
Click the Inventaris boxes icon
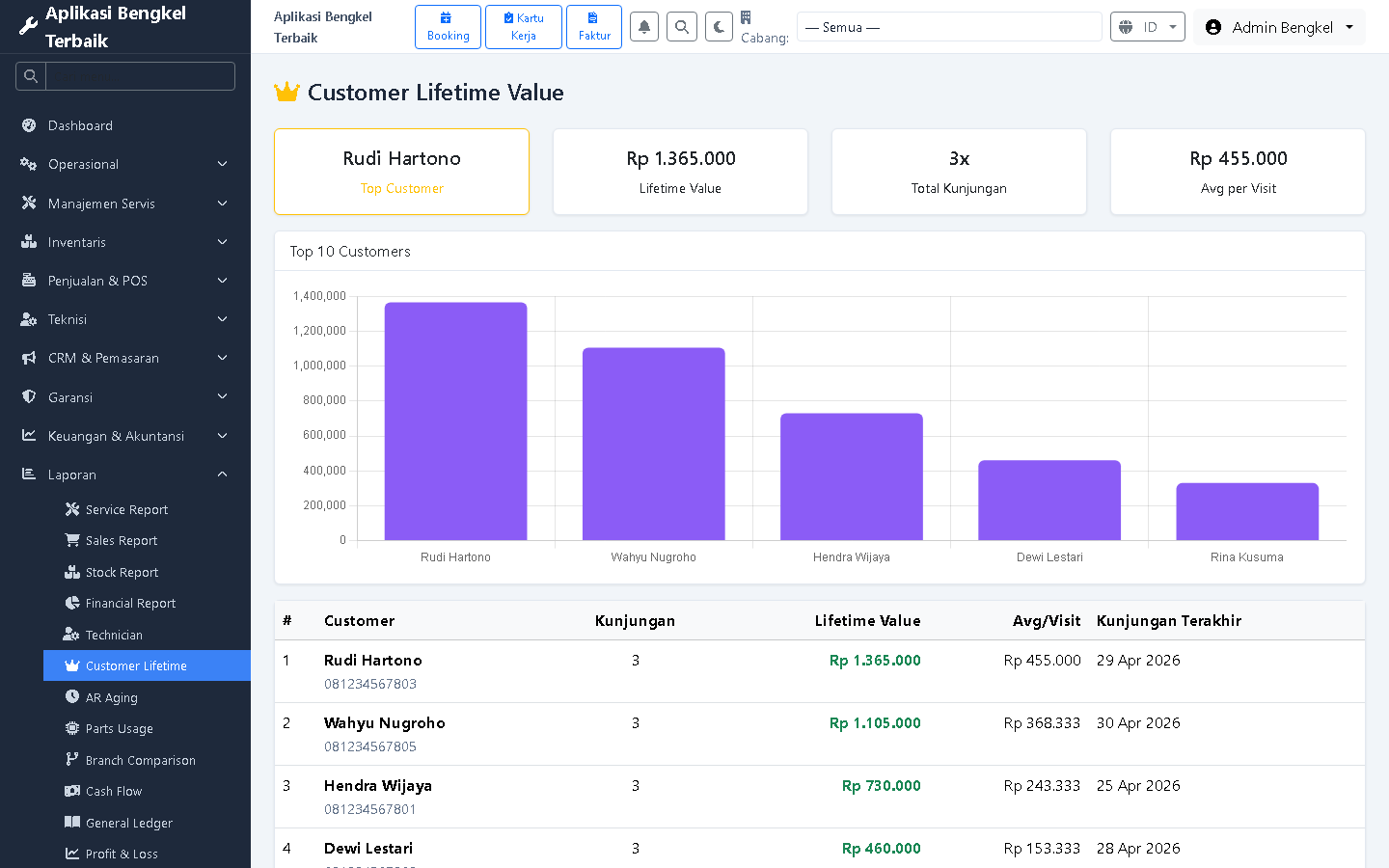29,242
